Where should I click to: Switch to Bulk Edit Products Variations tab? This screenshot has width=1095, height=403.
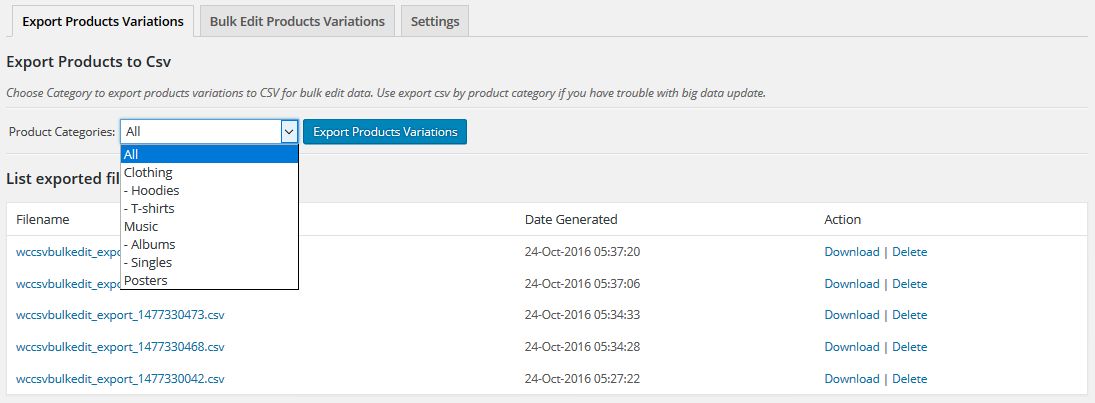point(297,21)
